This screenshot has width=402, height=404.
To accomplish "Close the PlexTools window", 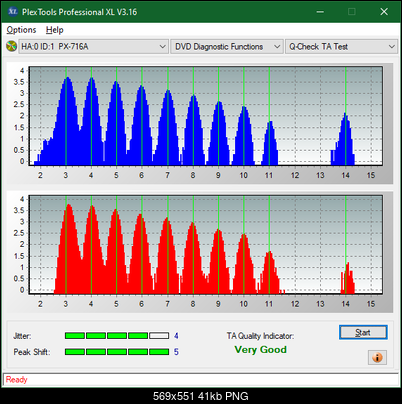I will [384, 12].
